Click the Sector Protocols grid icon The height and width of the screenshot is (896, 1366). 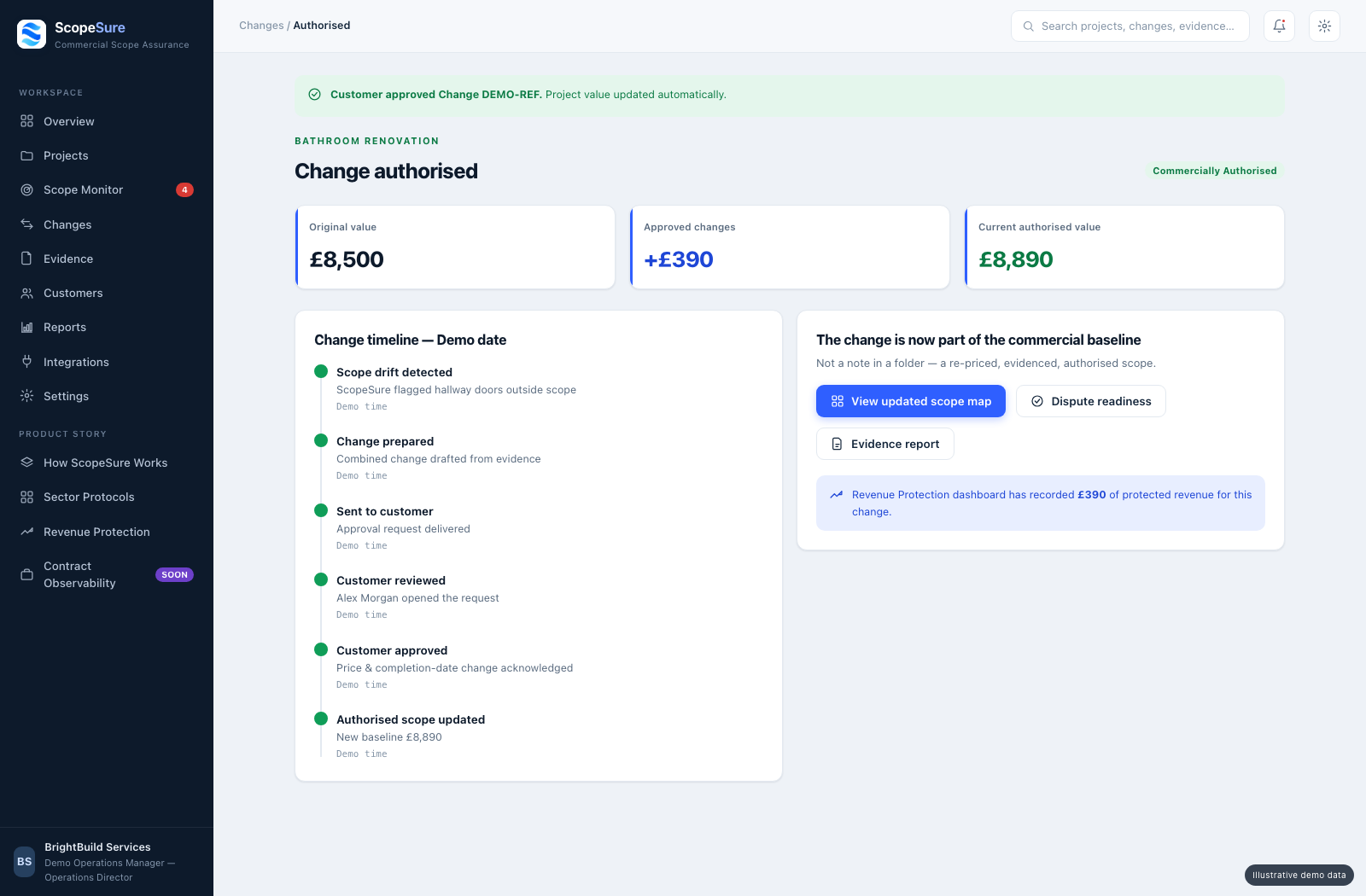(x=27, y=497)
